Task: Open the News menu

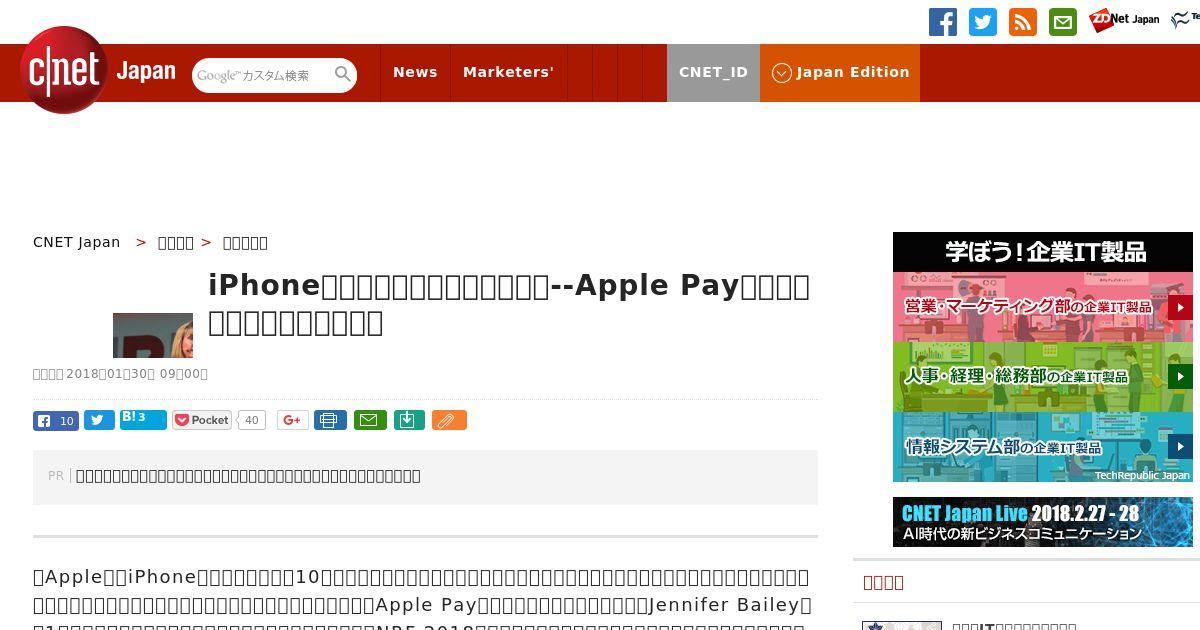Action: pos(415,72)
